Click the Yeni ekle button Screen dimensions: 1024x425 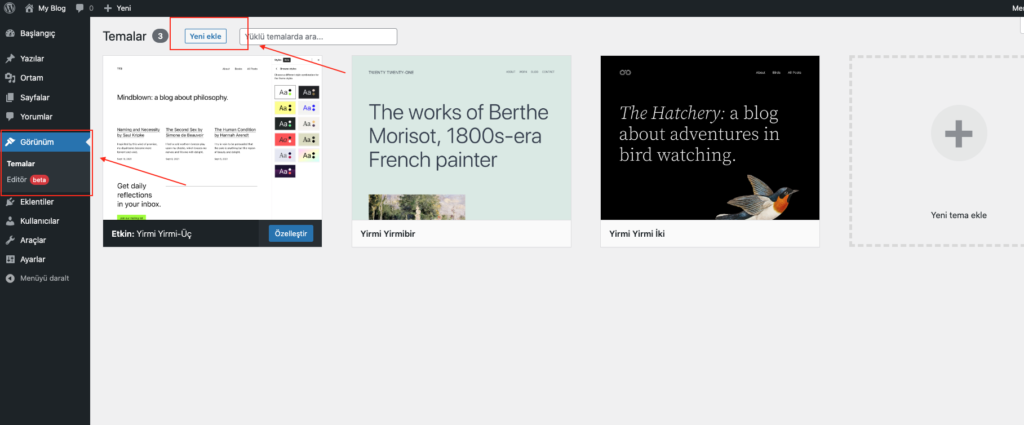coord(206,37)
